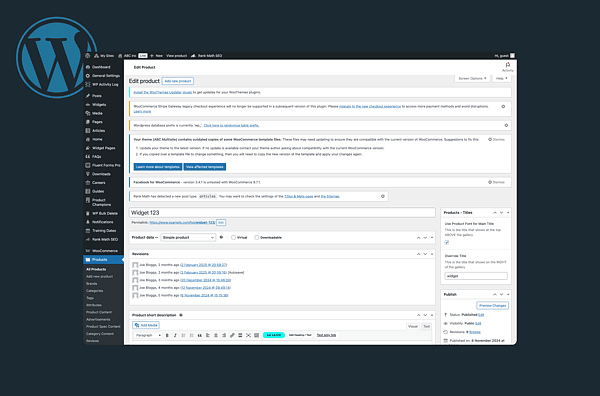
Task: Click the Fullscreen icon in the editor toolbar
Action: point(248,335)
